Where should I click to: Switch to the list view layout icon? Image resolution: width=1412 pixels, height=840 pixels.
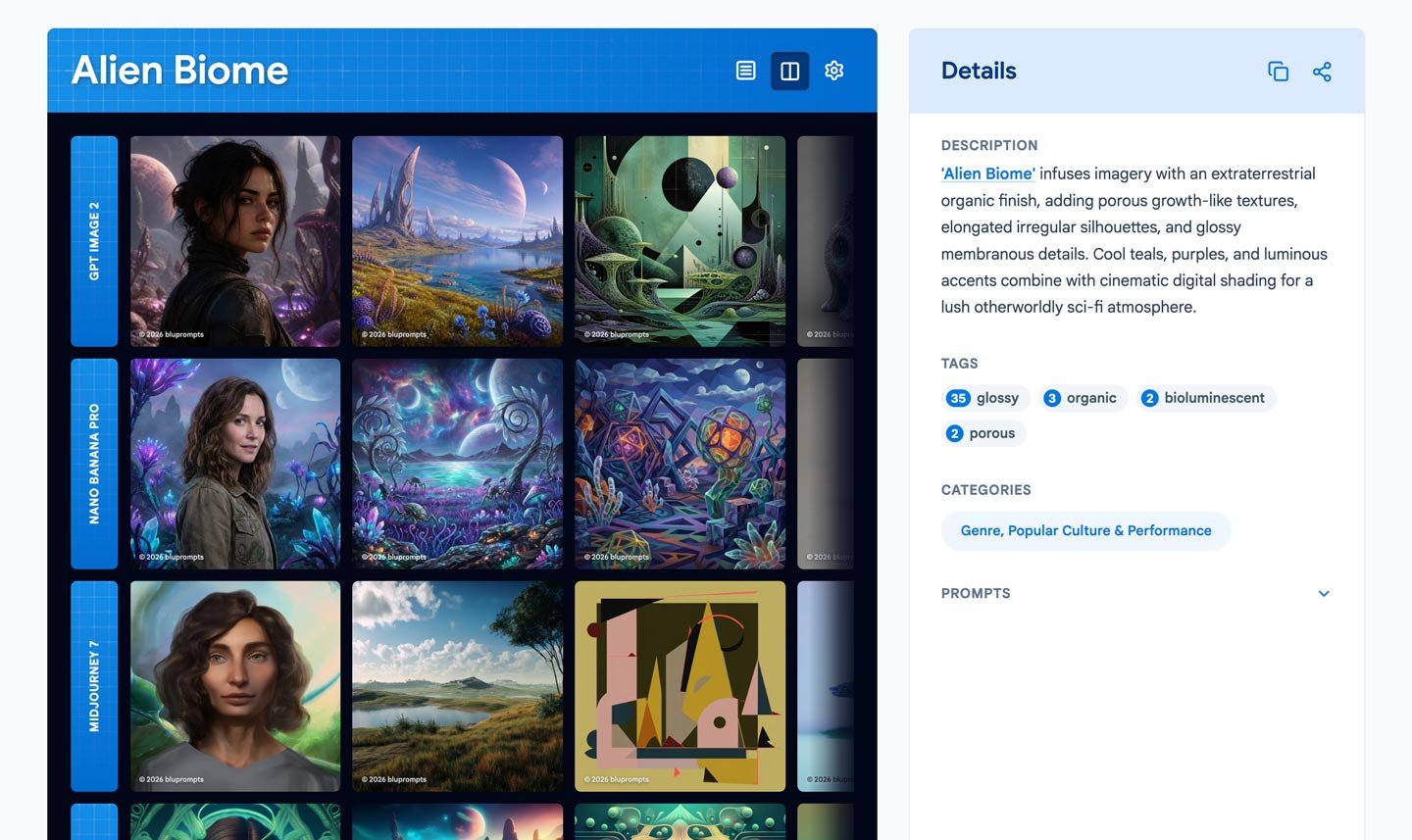click(746, 71)
